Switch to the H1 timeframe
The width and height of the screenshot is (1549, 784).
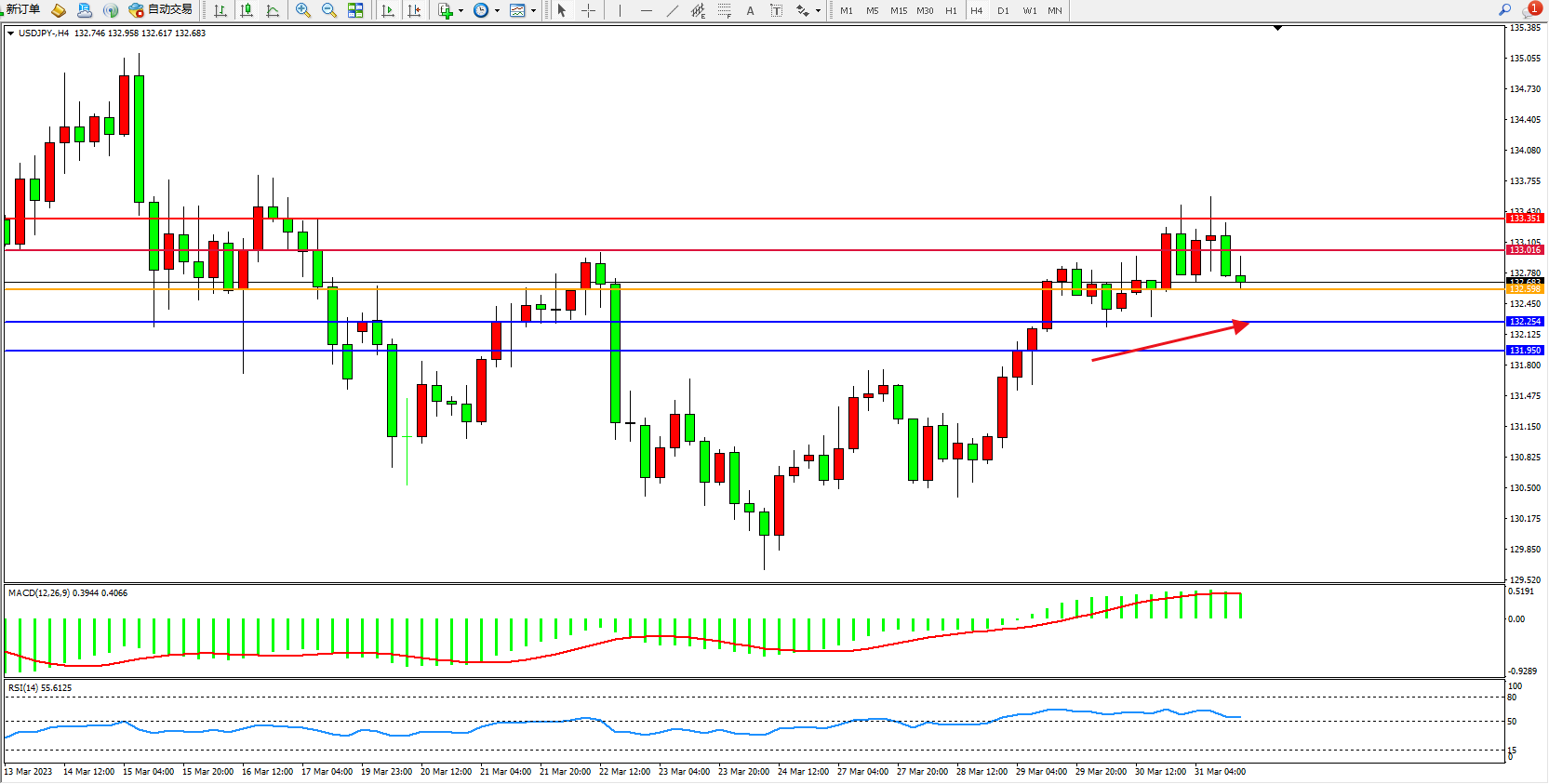click(951, 10)
